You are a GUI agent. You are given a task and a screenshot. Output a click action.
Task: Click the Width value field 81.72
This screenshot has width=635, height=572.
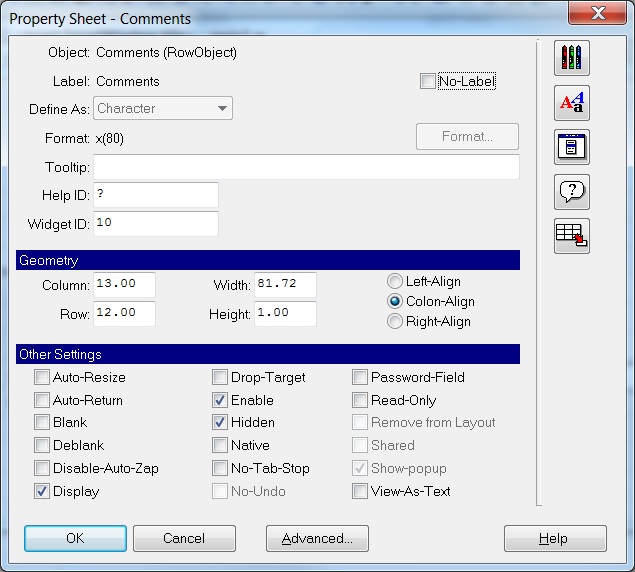285,284
